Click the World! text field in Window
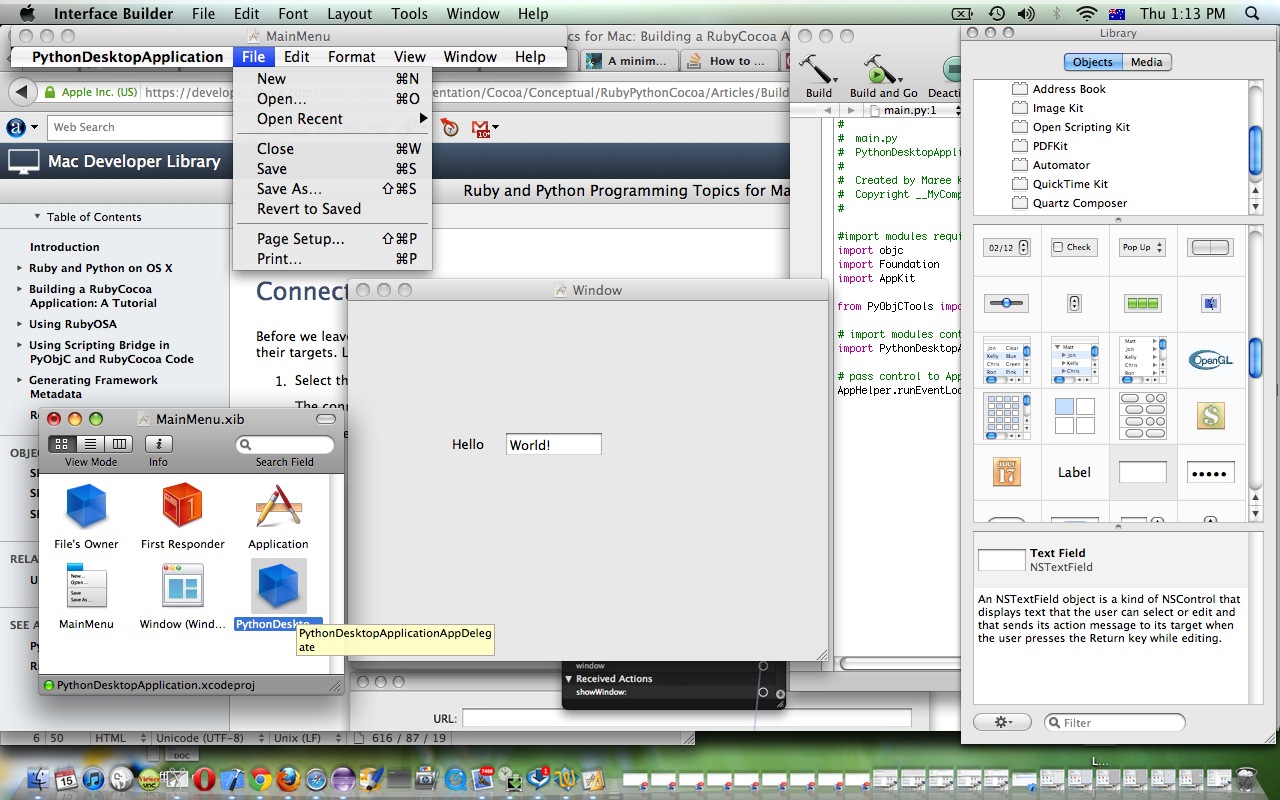Screen dimensions: 1280x800 coord(553,445)
